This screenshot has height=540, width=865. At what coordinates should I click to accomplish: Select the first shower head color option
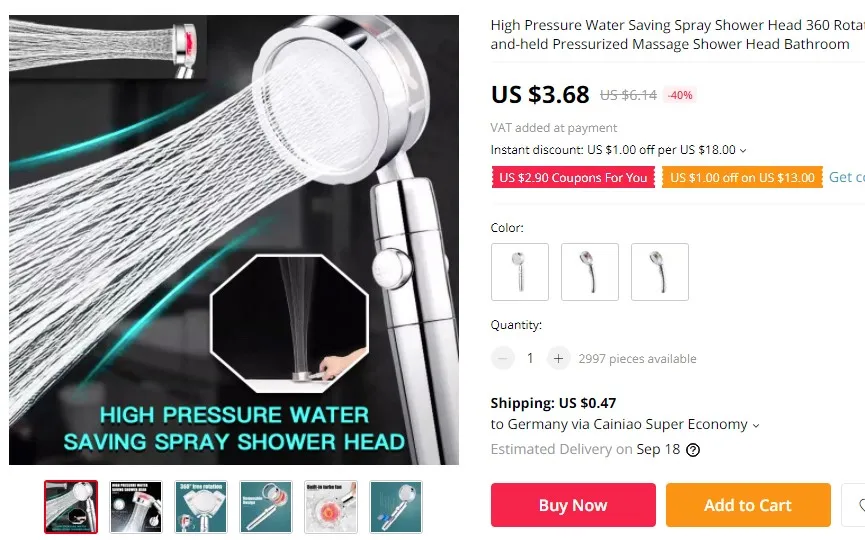point(520,272)
